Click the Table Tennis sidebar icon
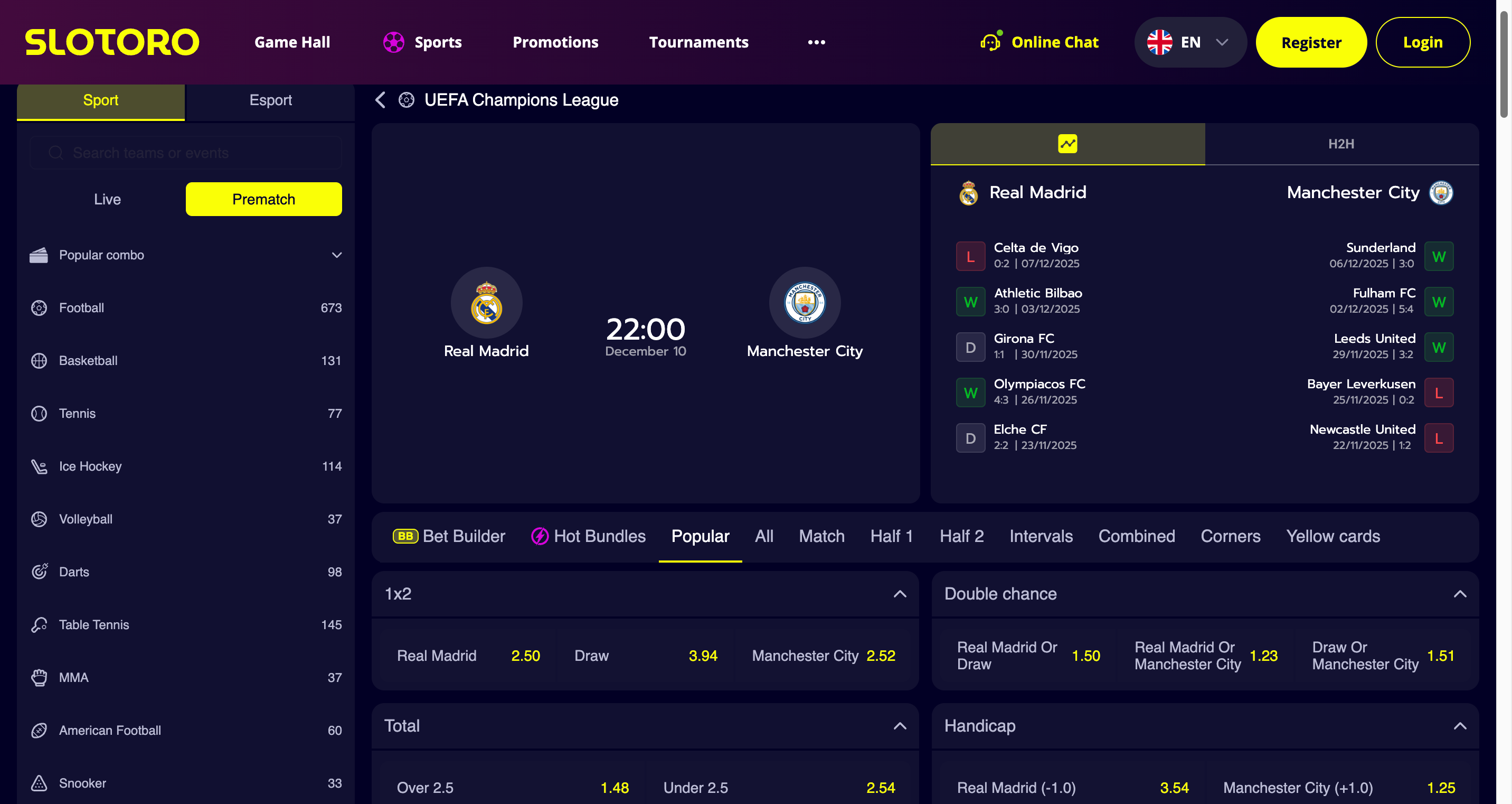 39,625
